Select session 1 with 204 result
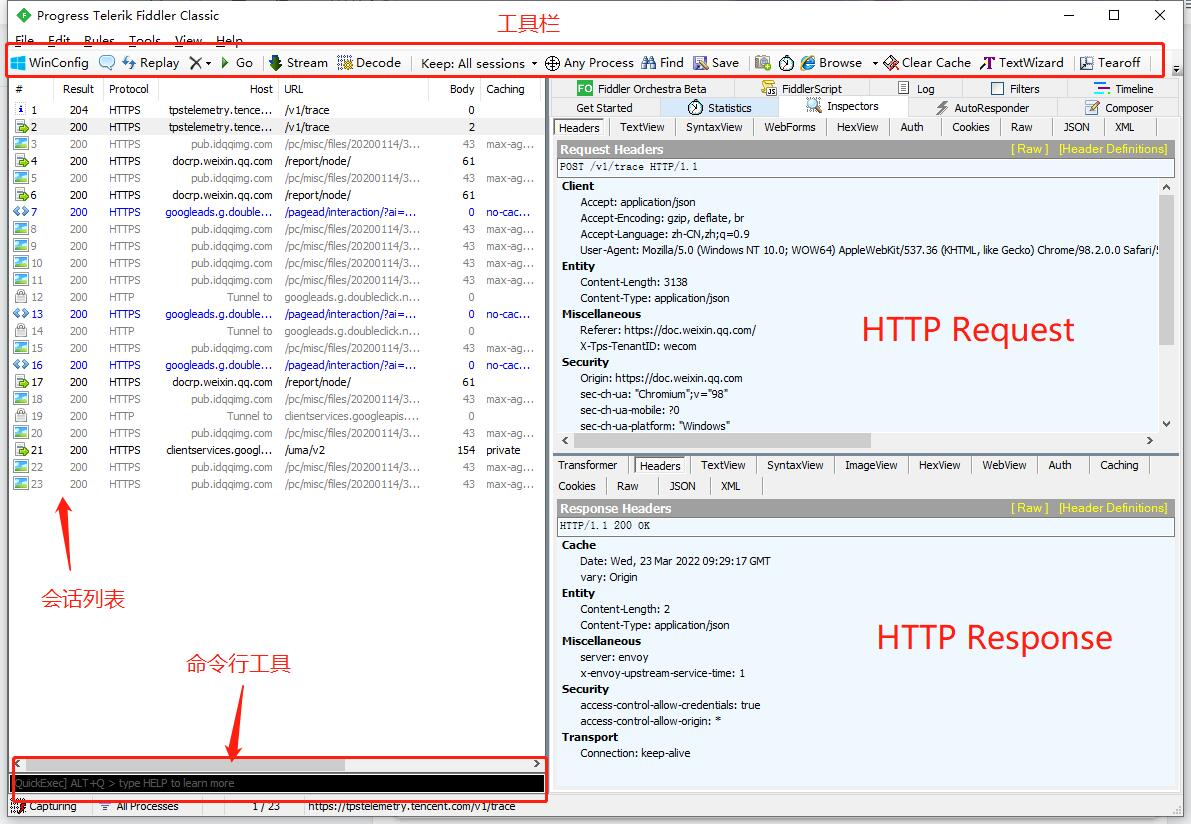 pos(276,110)
